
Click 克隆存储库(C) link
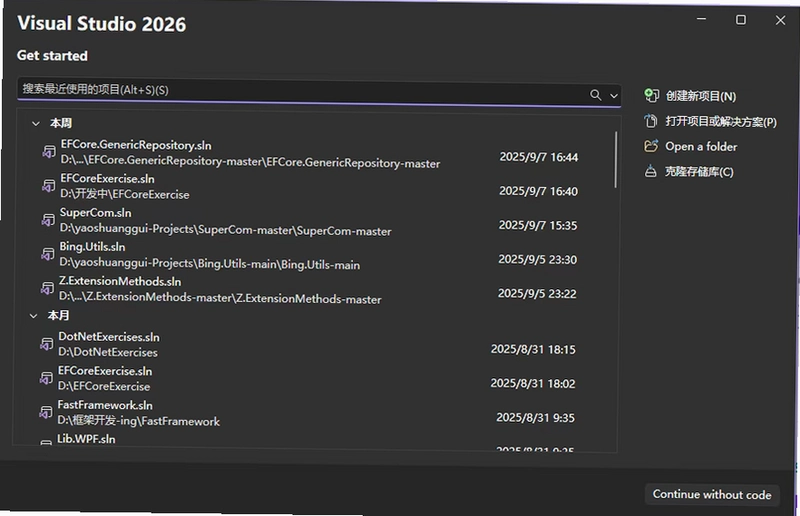coord(699,171)
